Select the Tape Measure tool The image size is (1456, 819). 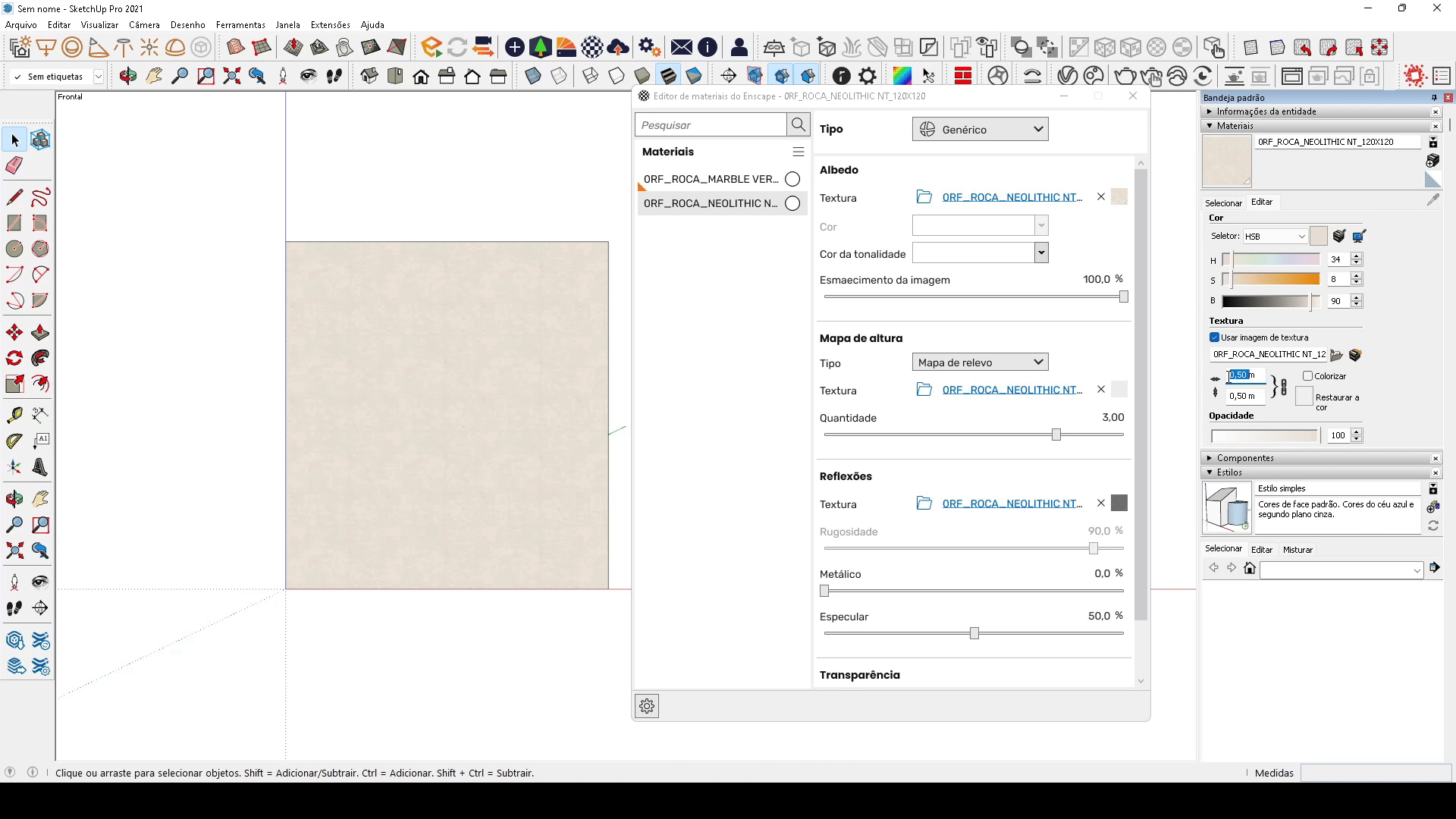(14, 415)
